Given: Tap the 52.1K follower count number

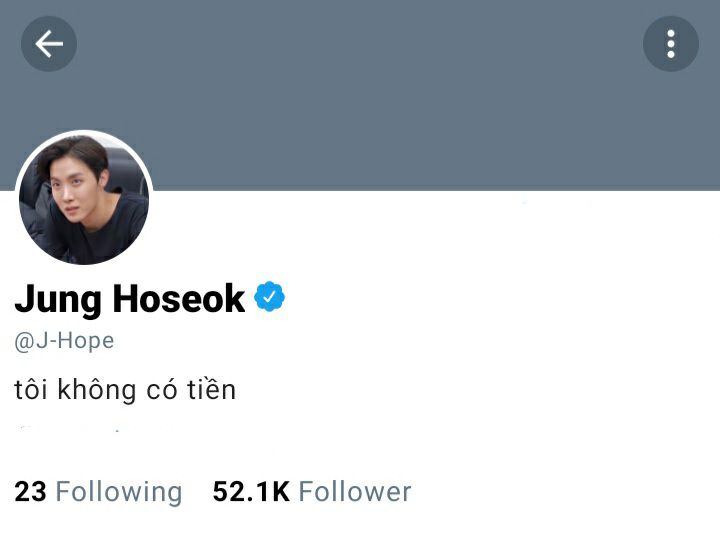Looking at the screenshot, I should point(251,492).
